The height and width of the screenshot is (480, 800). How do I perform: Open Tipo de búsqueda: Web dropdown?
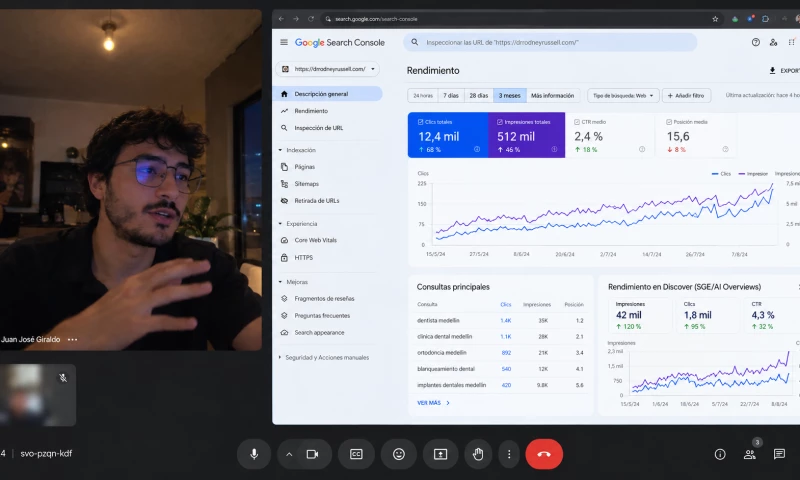[623, 95]
